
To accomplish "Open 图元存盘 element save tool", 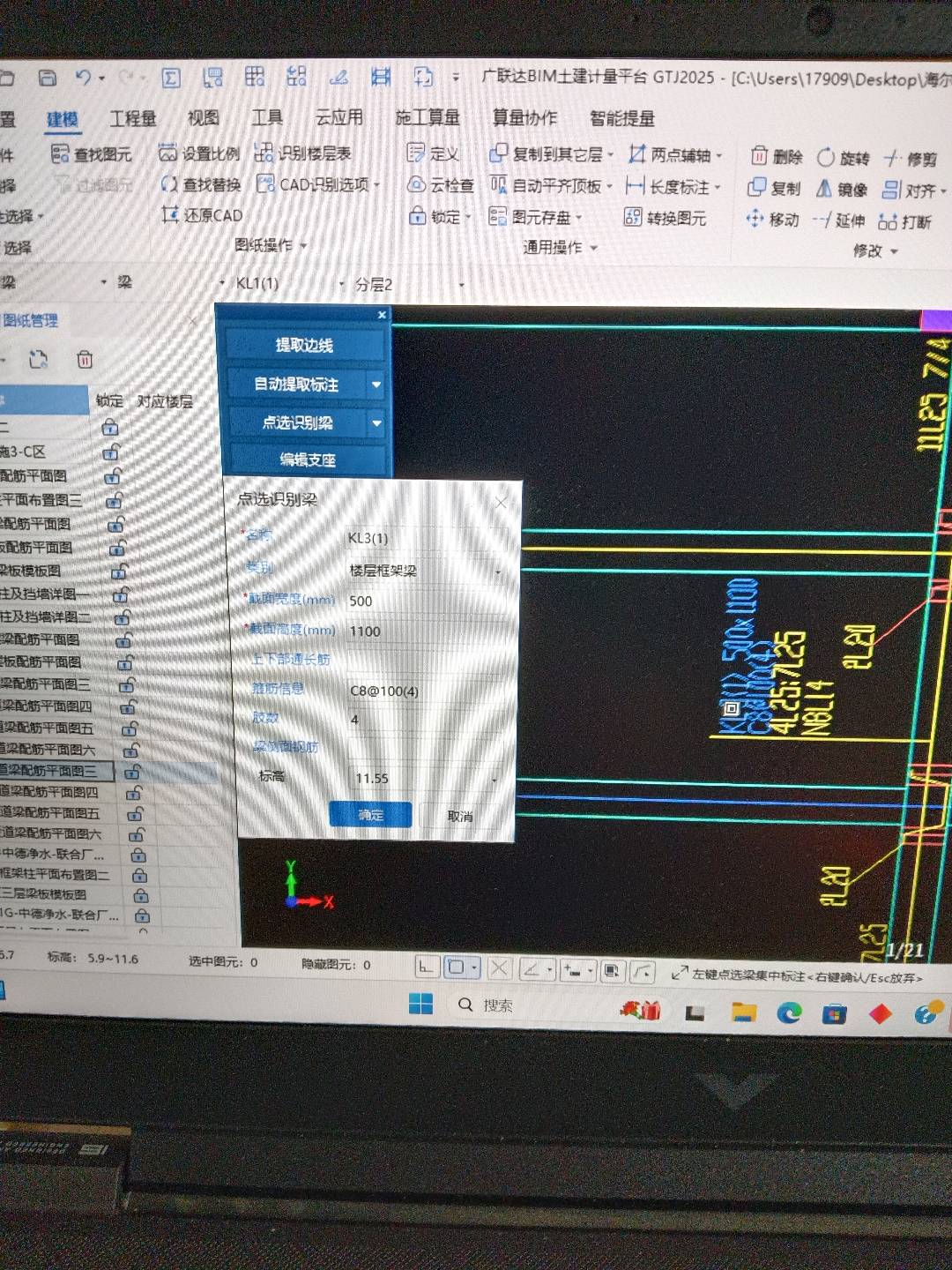I will tap(537, 217).
